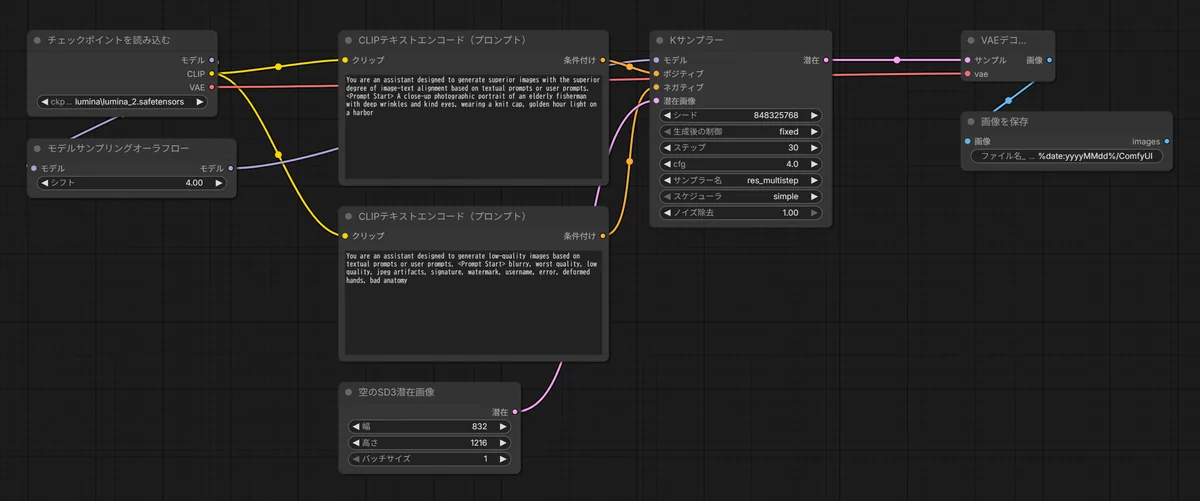Click the モデル output port on チェックポイントを読み込む

[212, 60]
